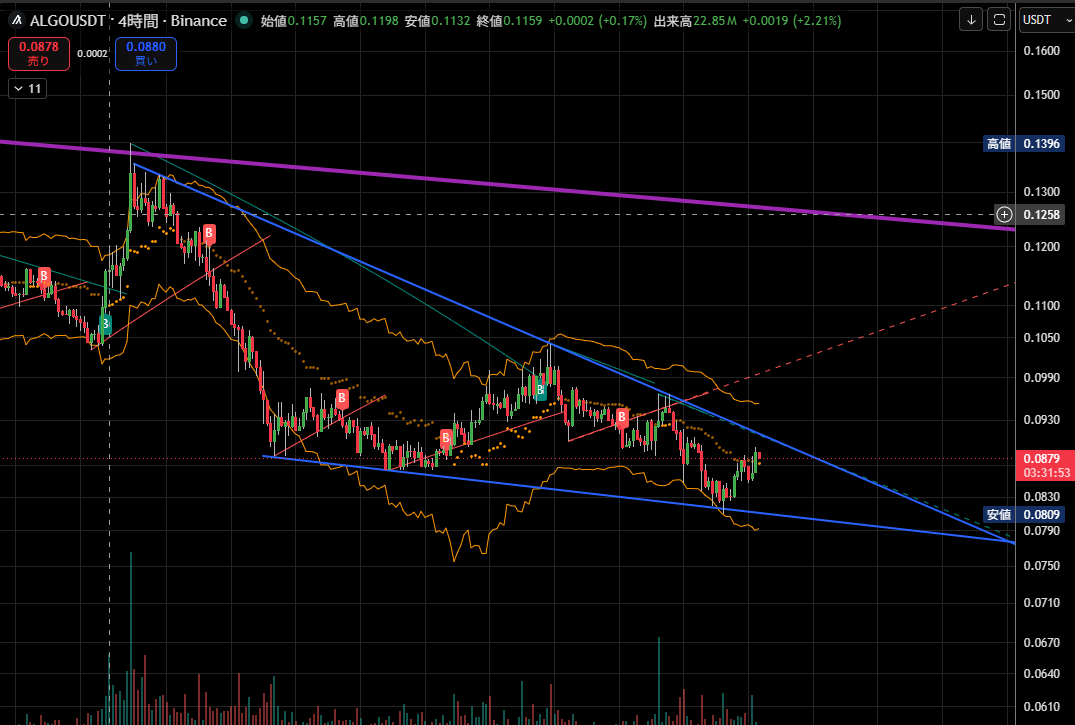Click the blue 0.0880 買い buy button
This screenshot has height=725, width=1075.
[x=145, y=54]
